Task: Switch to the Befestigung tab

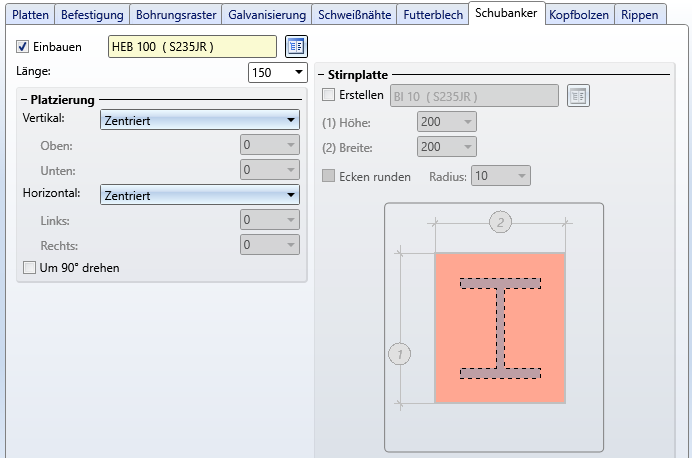Action: (92, 15)
